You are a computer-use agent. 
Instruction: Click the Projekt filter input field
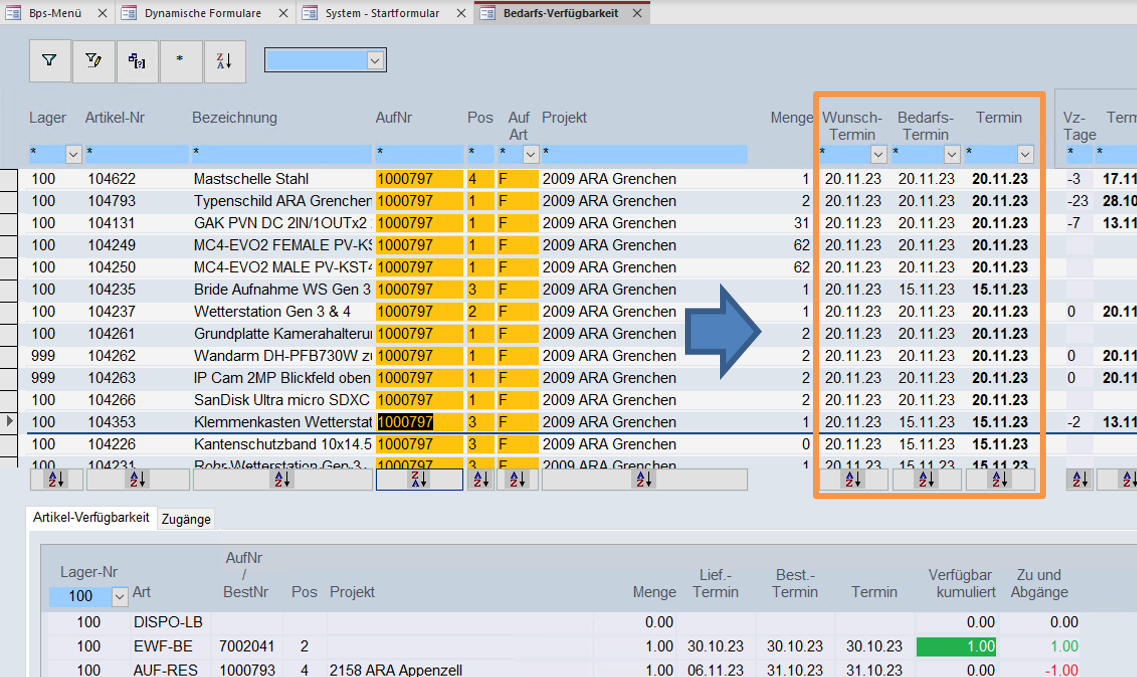(x=644, y=154)
